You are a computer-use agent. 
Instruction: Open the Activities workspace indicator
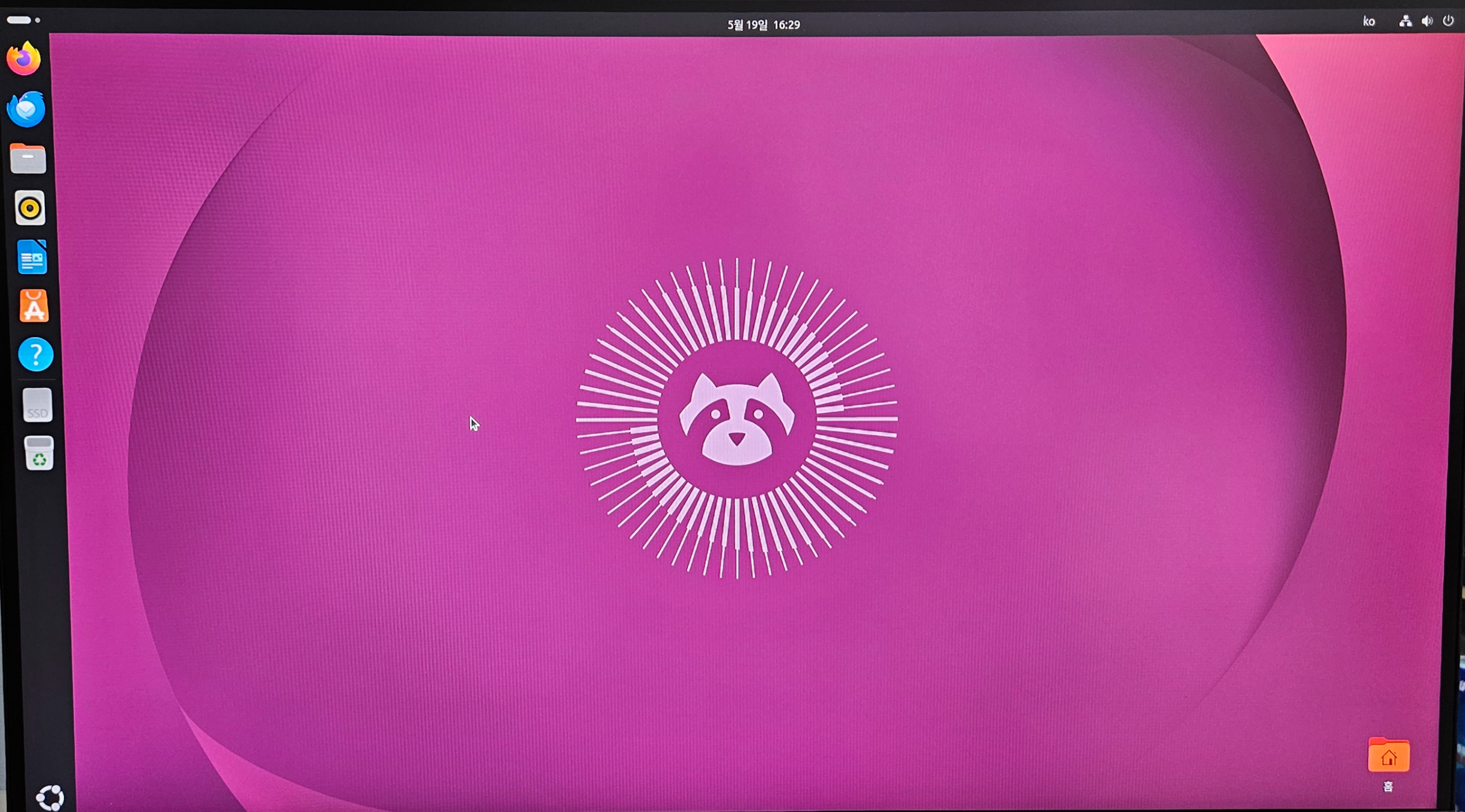point(24,20)
